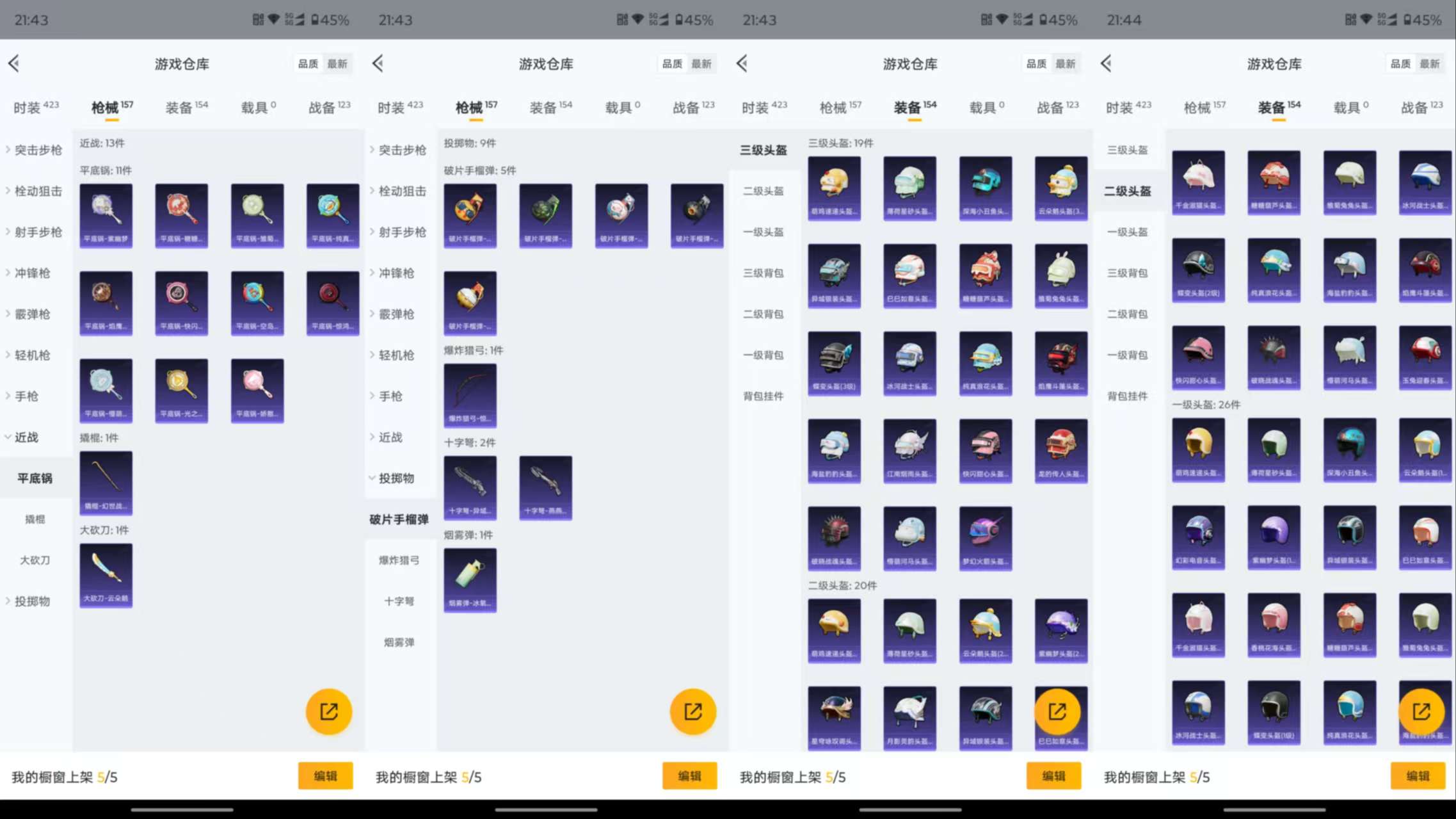Open the crowbar 撬棍-幻世战 skin thumbnail
This screenshot has height=819, width=1456.
pyautogui.click(x=106, y=482)
